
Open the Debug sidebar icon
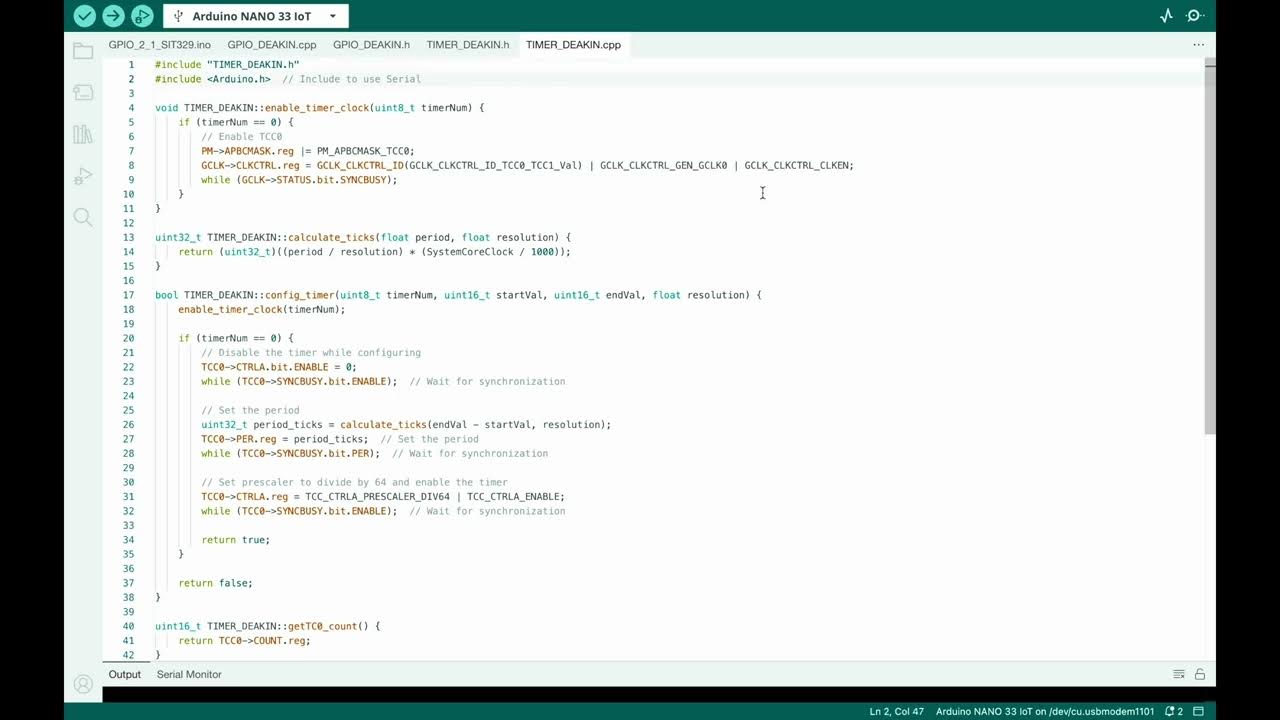point(83,176)
